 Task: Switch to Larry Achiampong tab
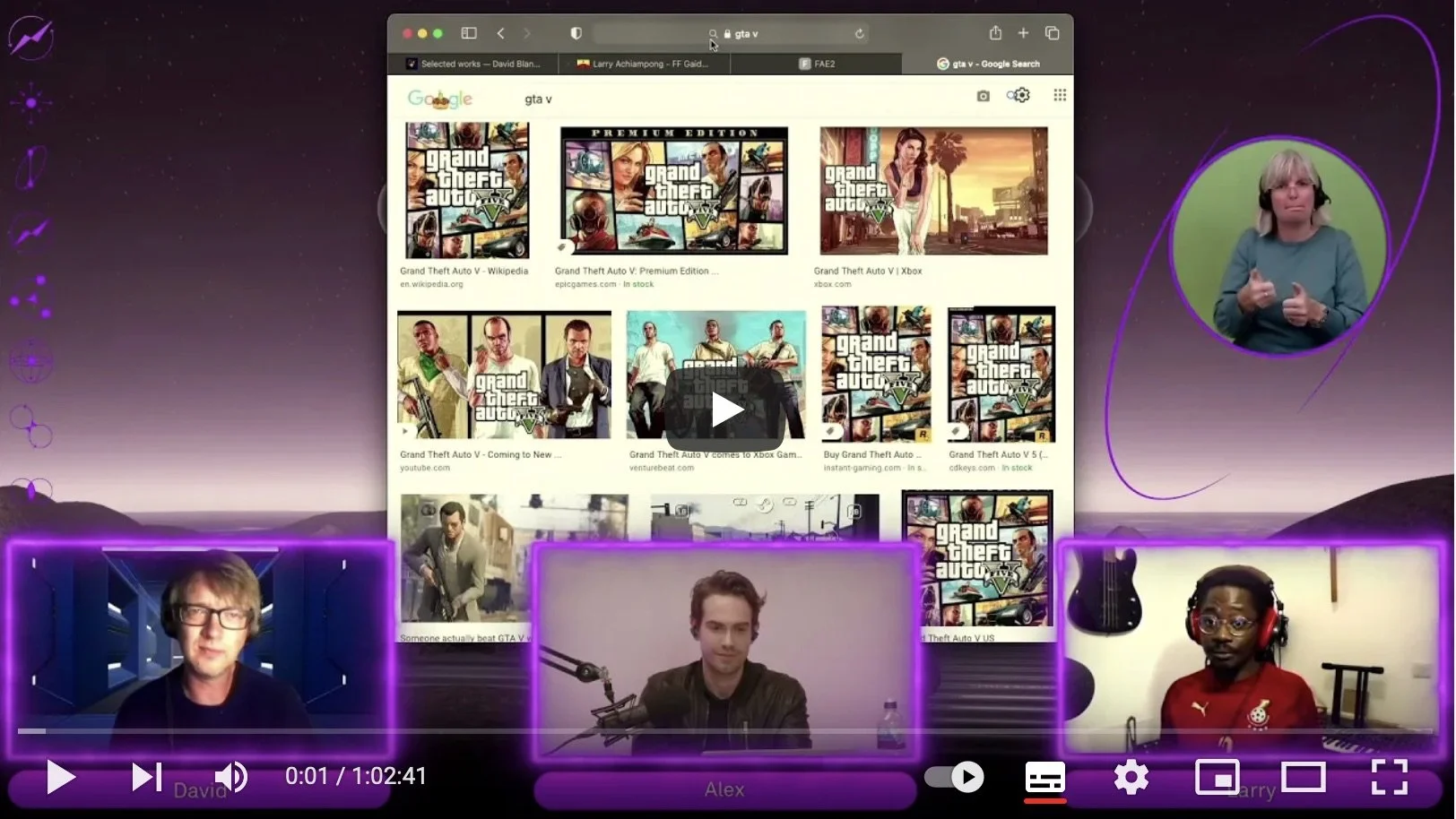click(644, 64)
